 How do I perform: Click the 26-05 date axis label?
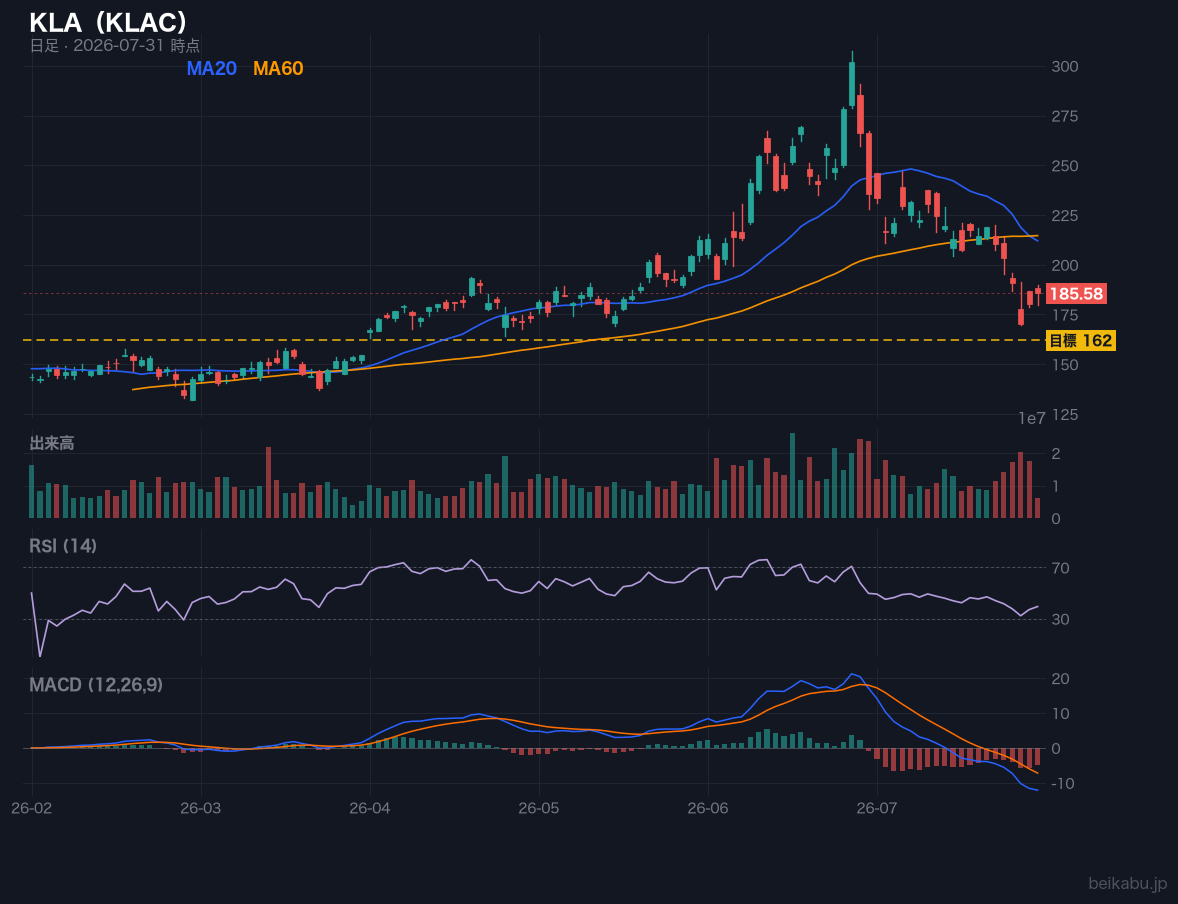[539, 809]
